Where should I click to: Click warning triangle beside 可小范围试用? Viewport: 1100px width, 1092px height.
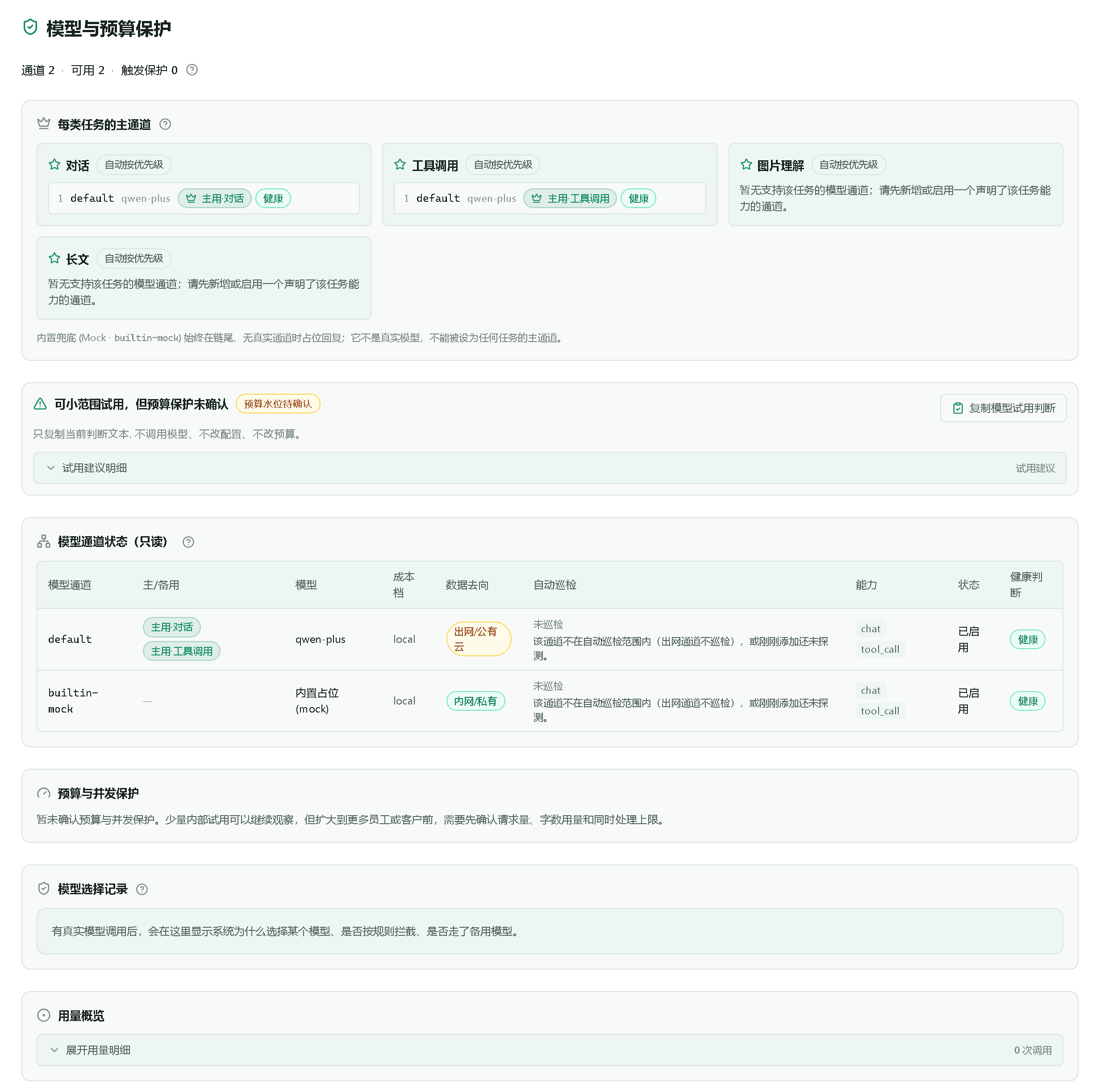pyautogui.click(x=41, y=404)
